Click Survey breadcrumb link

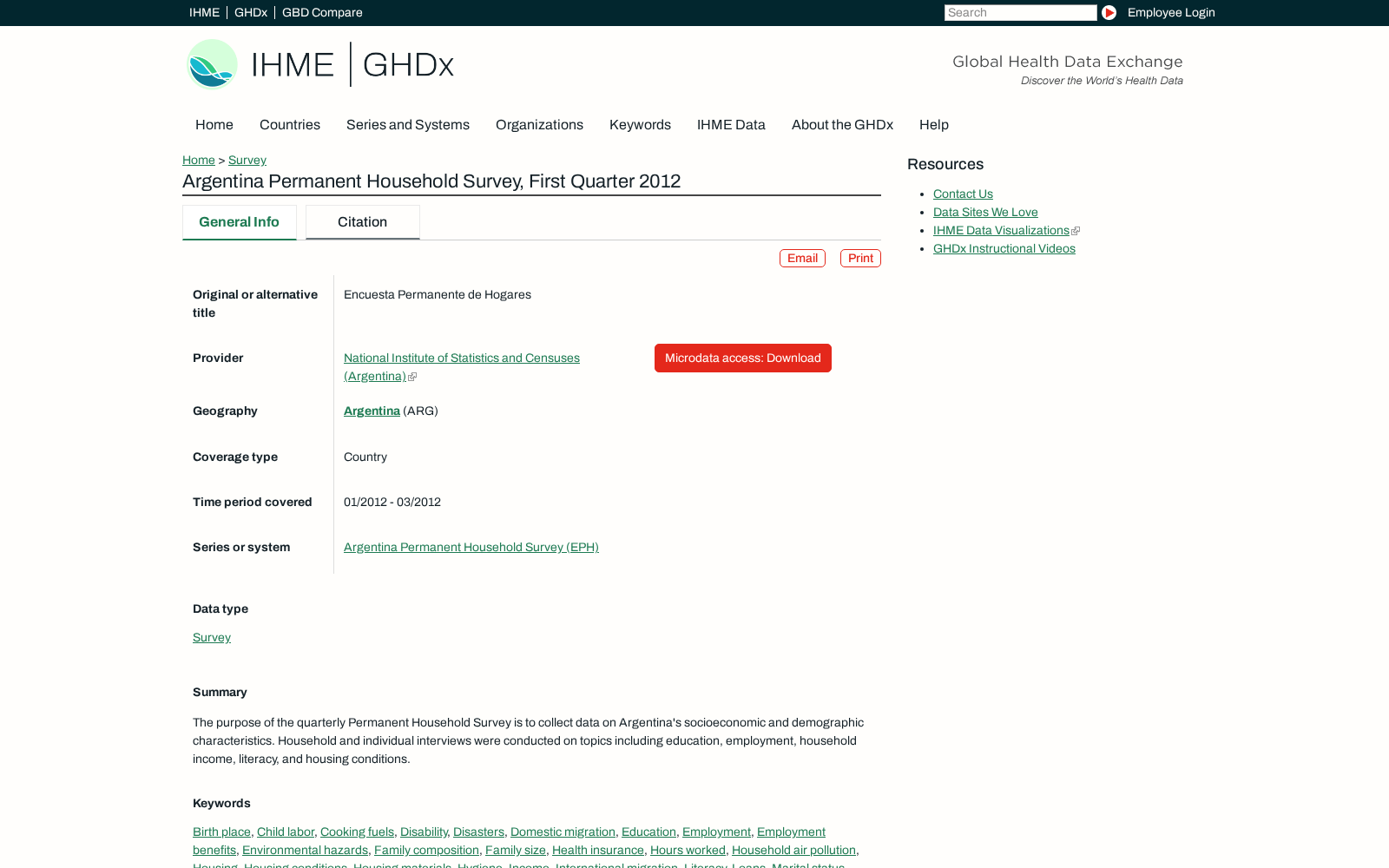pyautogui.click(x=247, y=160)
